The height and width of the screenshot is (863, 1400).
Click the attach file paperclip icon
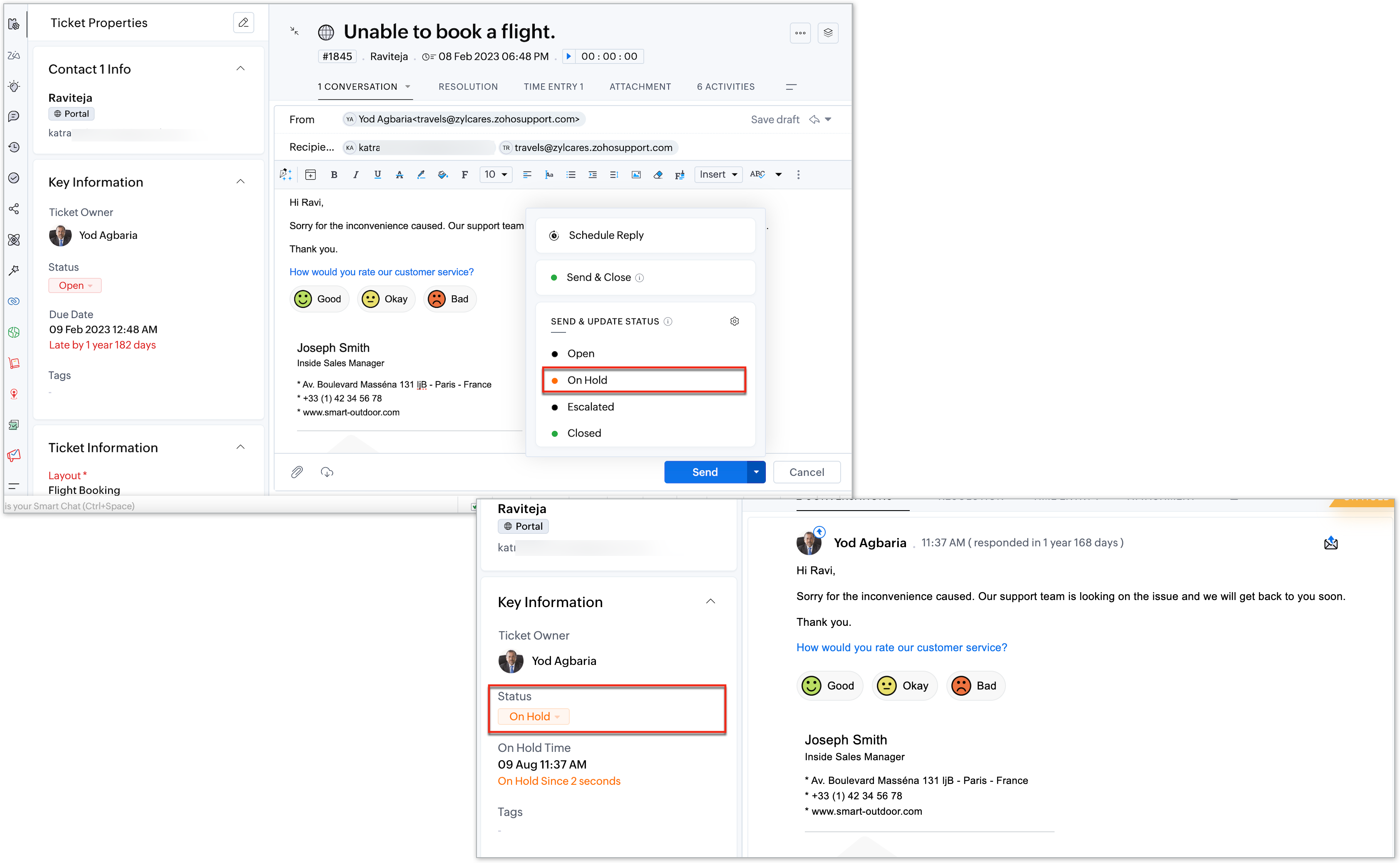point(297,472)
